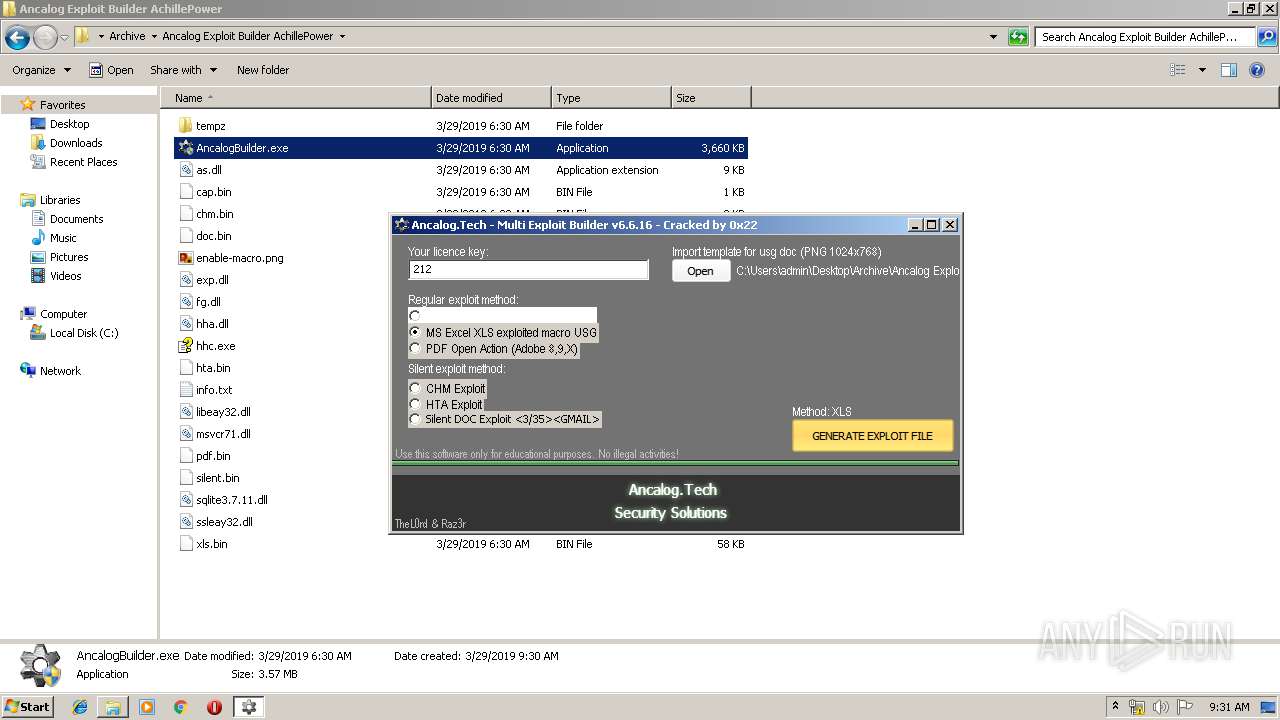The height and width of the screenshot is (720, 1280).
Task: Select the xls.bin file name
Action: [x=212, y=544]
